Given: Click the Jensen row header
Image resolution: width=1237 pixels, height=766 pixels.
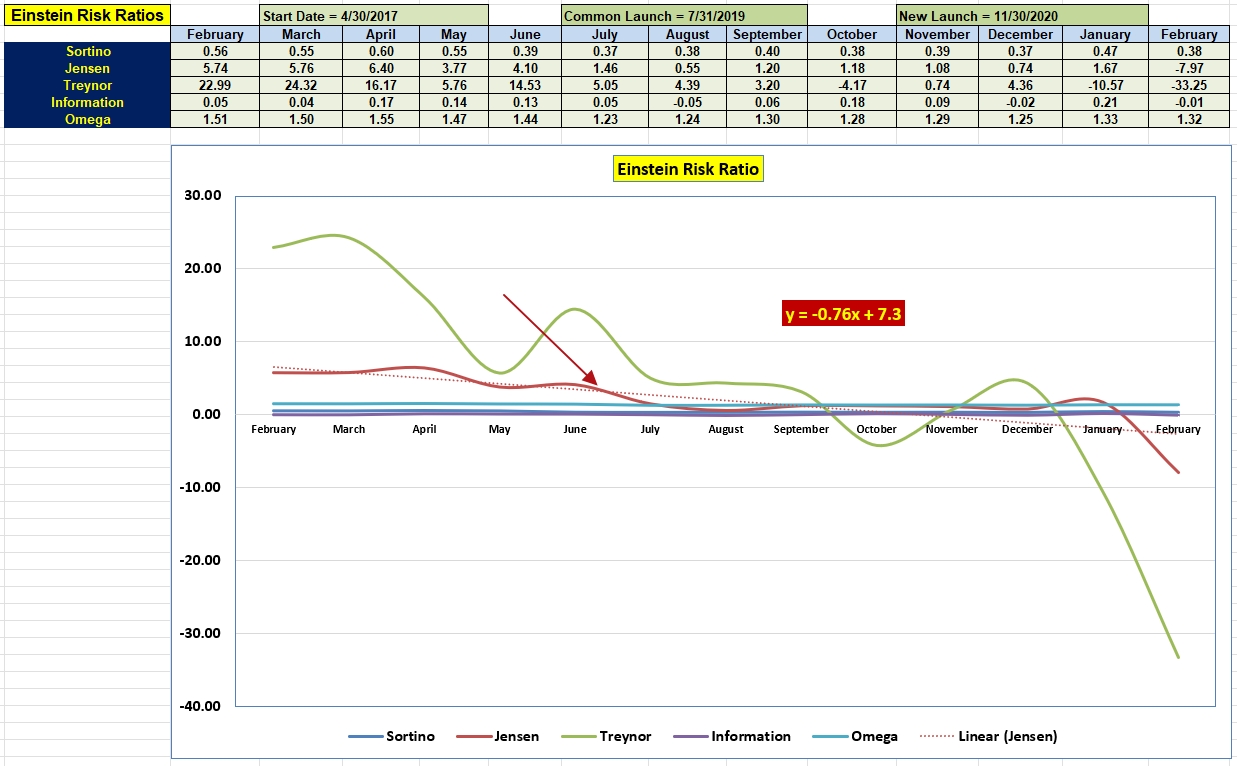Looking at the screenshot, I should pyautogui.click(x=87, y=68).
